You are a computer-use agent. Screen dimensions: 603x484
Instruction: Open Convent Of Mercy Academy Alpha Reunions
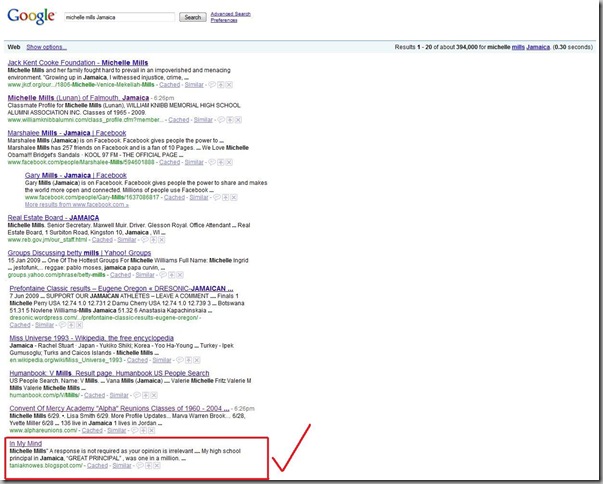(120, 408)
